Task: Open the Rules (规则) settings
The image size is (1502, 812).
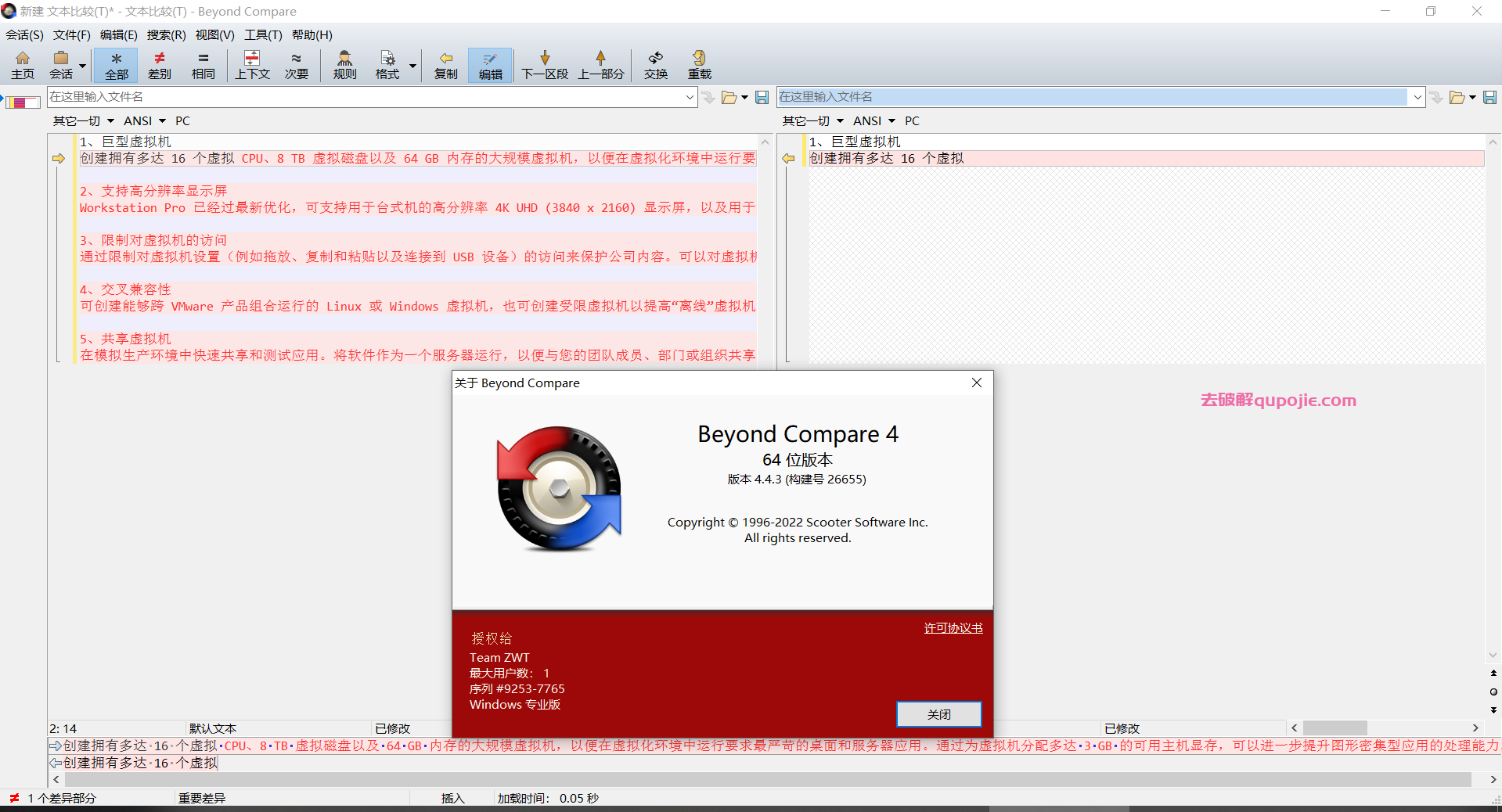Action: click(x=344, y=65)
